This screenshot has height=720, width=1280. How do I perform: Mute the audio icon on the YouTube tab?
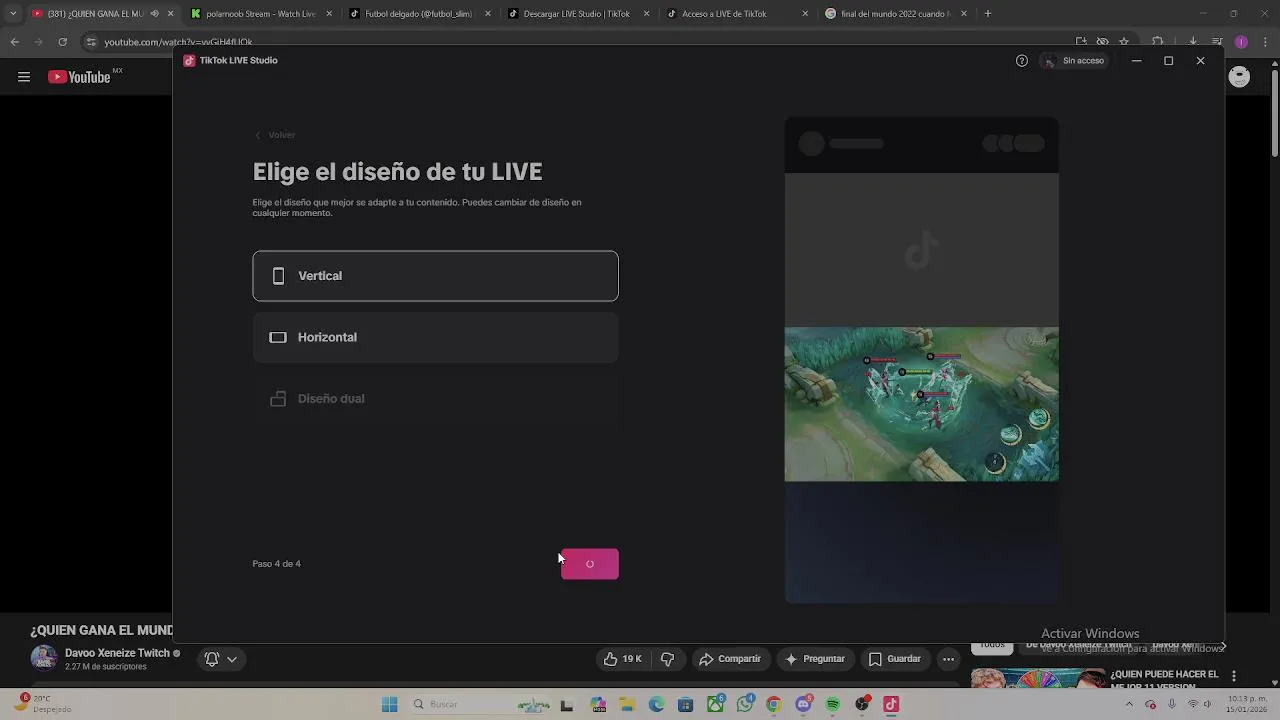154,14
